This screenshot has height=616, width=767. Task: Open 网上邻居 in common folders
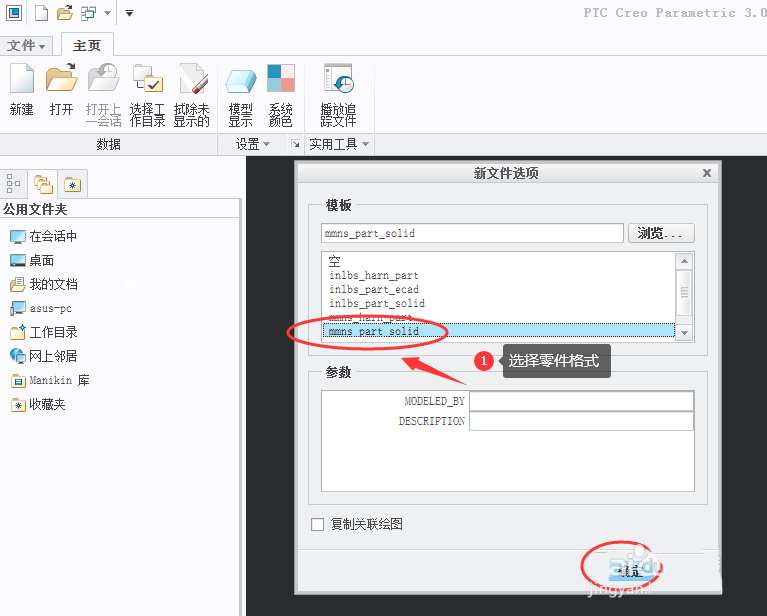tap(44, 356)
